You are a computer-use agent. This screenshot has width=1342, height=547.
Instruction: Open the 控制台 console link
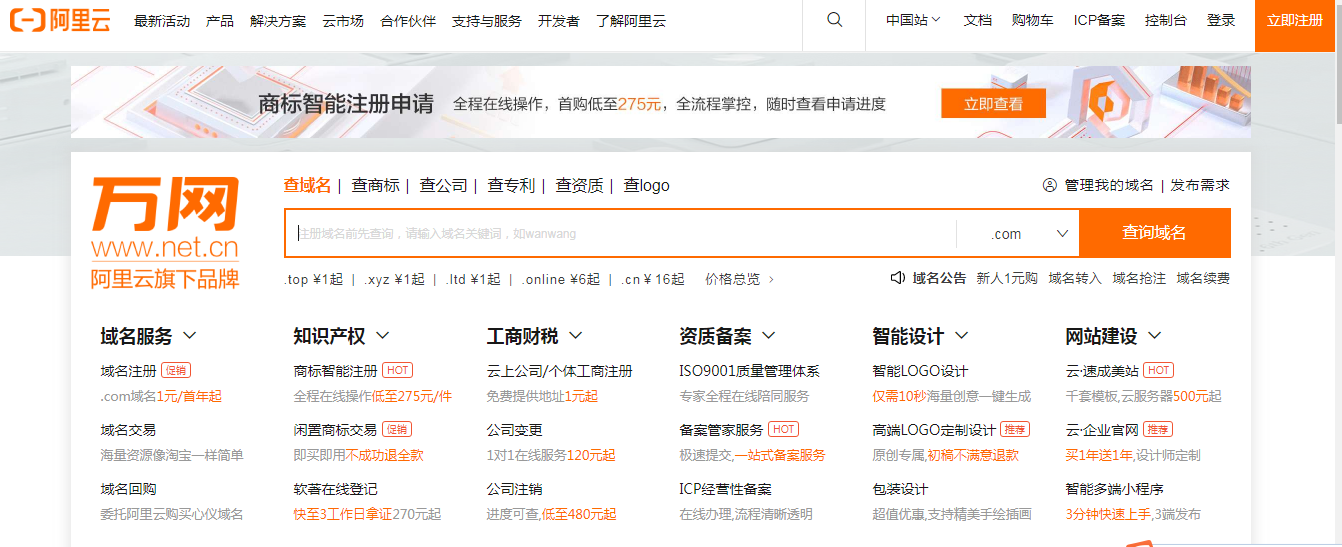(1166, 20)
